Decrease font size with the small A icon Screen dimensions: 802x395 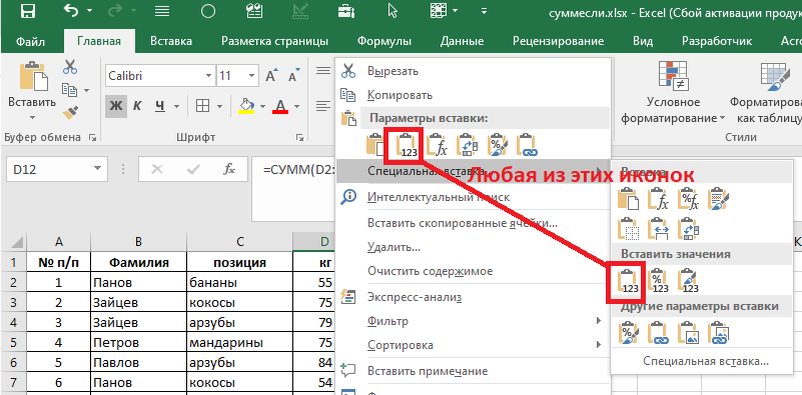(x=294, y=76)
